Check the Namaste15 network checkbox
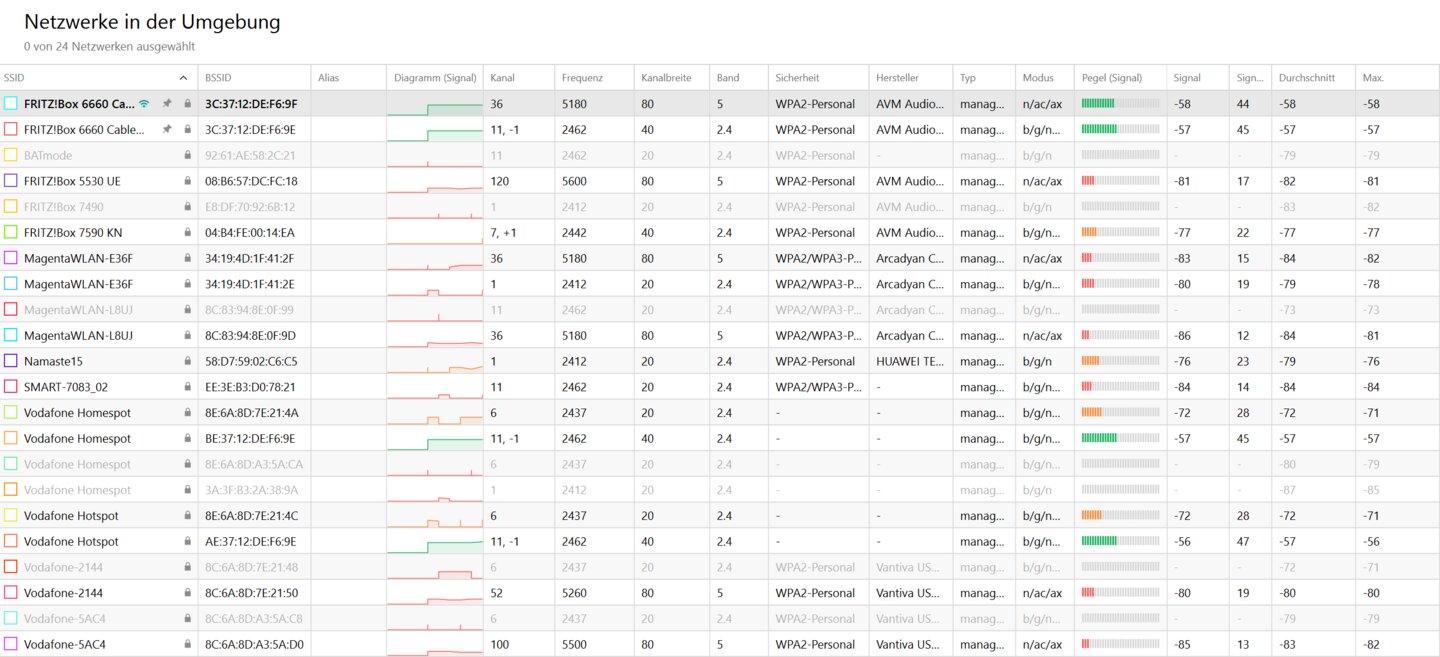 click(x=11, y=361)
